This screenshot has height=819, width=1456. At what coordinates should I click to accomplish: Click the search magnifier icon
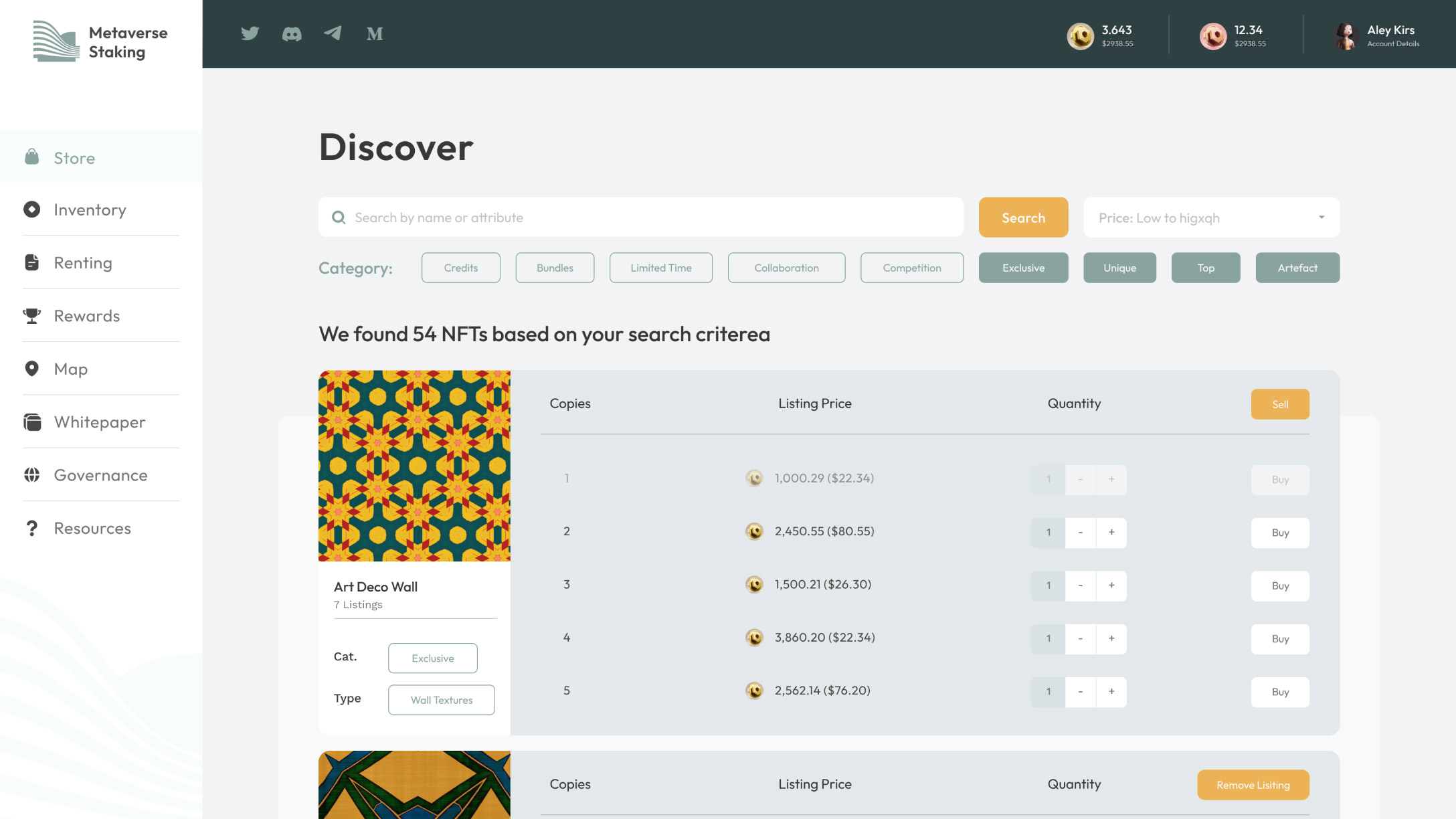tap(339, 217)
